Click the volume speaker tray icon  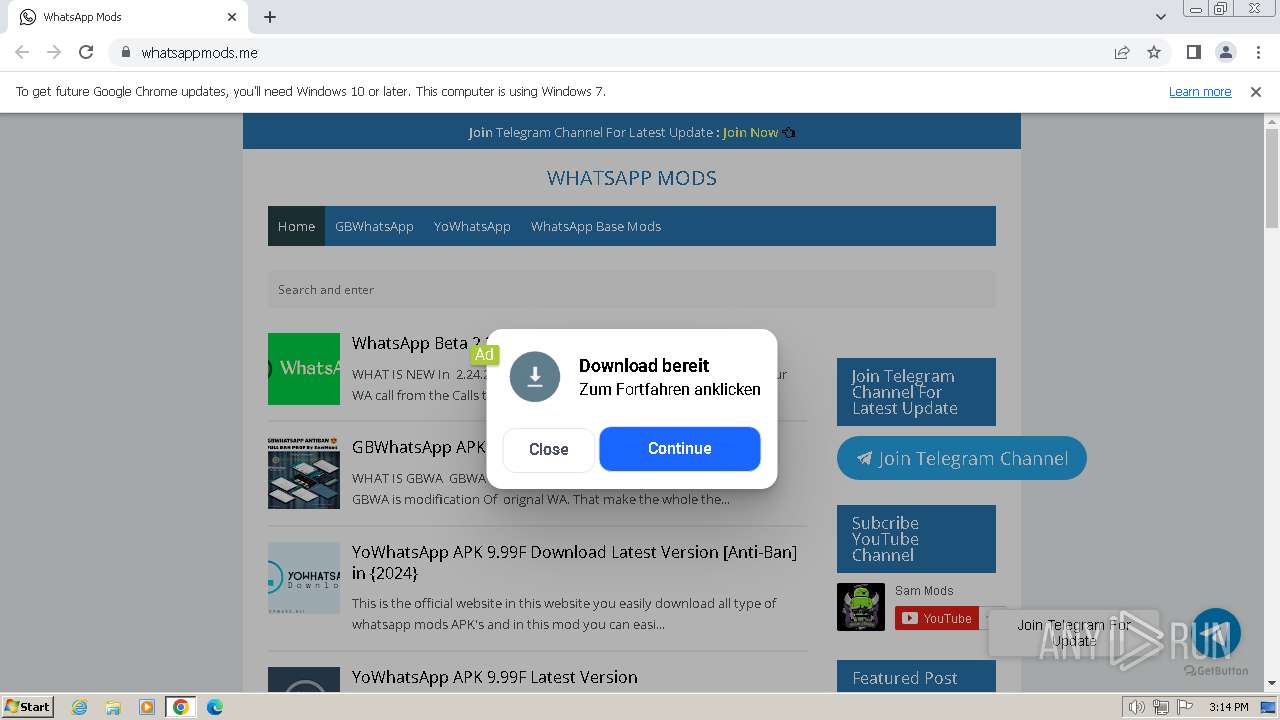[x=1137, y=707]
